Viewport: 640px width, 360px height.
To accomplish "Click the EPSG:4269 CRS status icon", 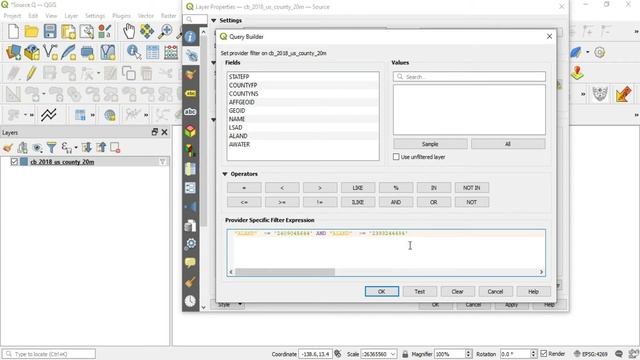I will pyautogui.click(x=591, y=354).
